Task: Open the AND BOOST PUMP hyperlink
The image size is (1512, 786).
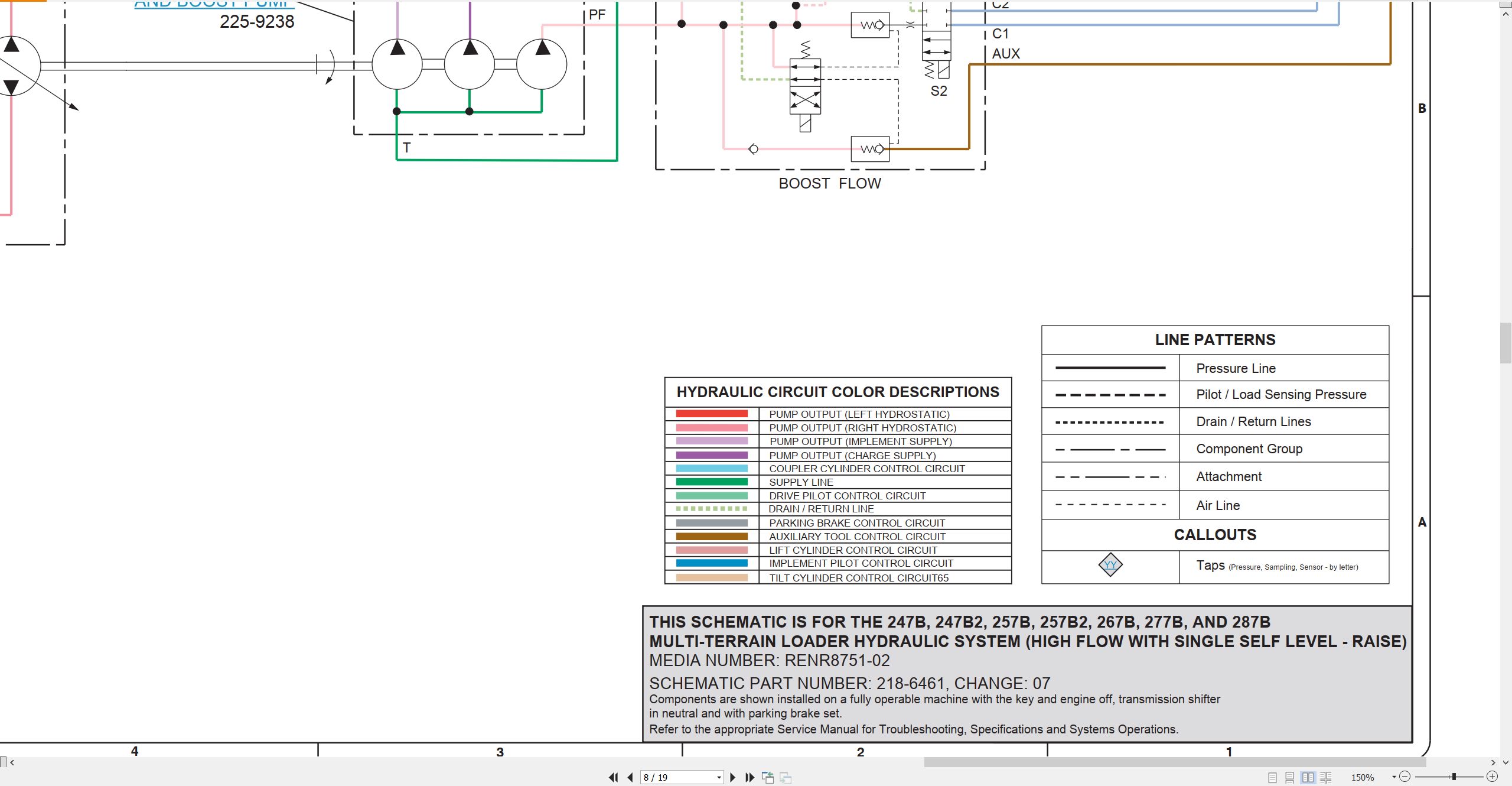Action: click(214, 4)
